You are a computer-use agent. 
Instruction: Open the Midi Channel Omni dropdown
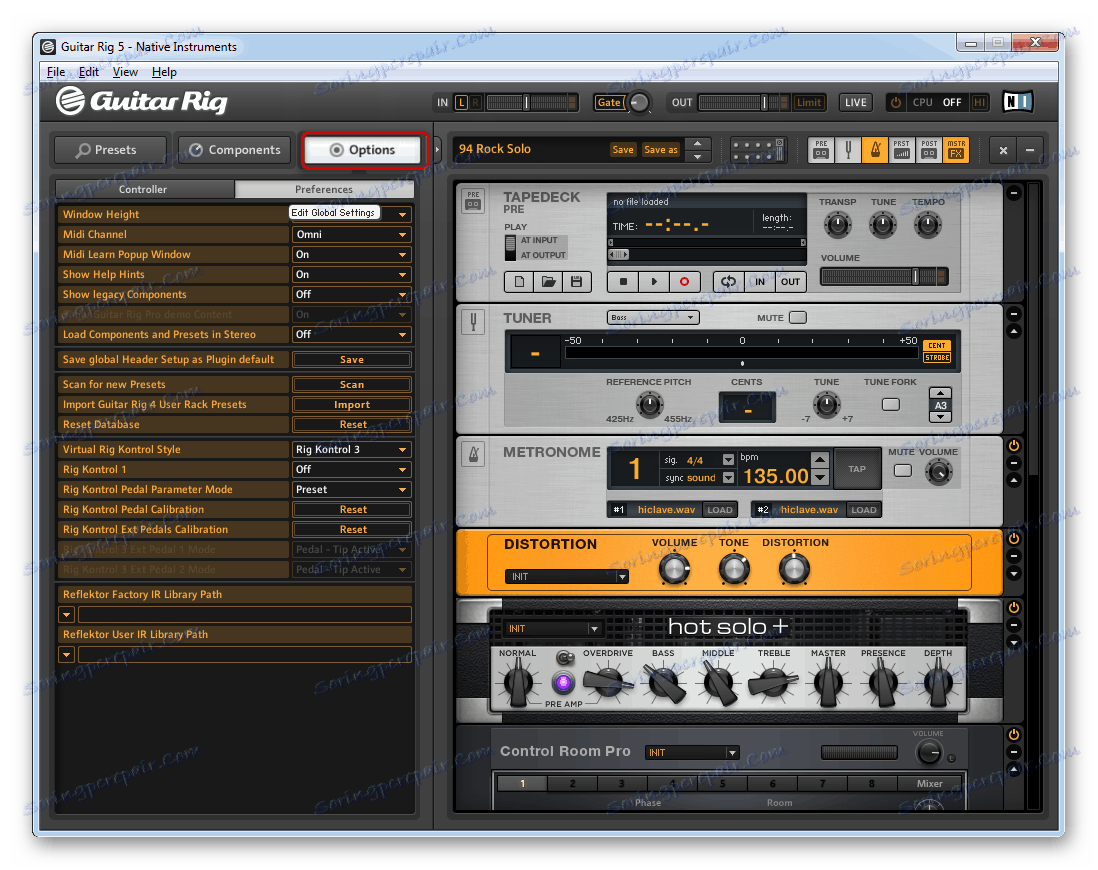pyautogui.click(x=352, y=234)
